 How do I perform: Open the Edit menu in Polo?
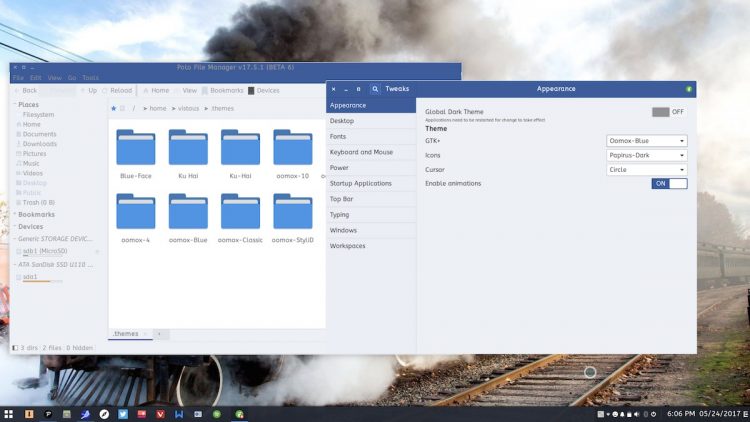35,78
